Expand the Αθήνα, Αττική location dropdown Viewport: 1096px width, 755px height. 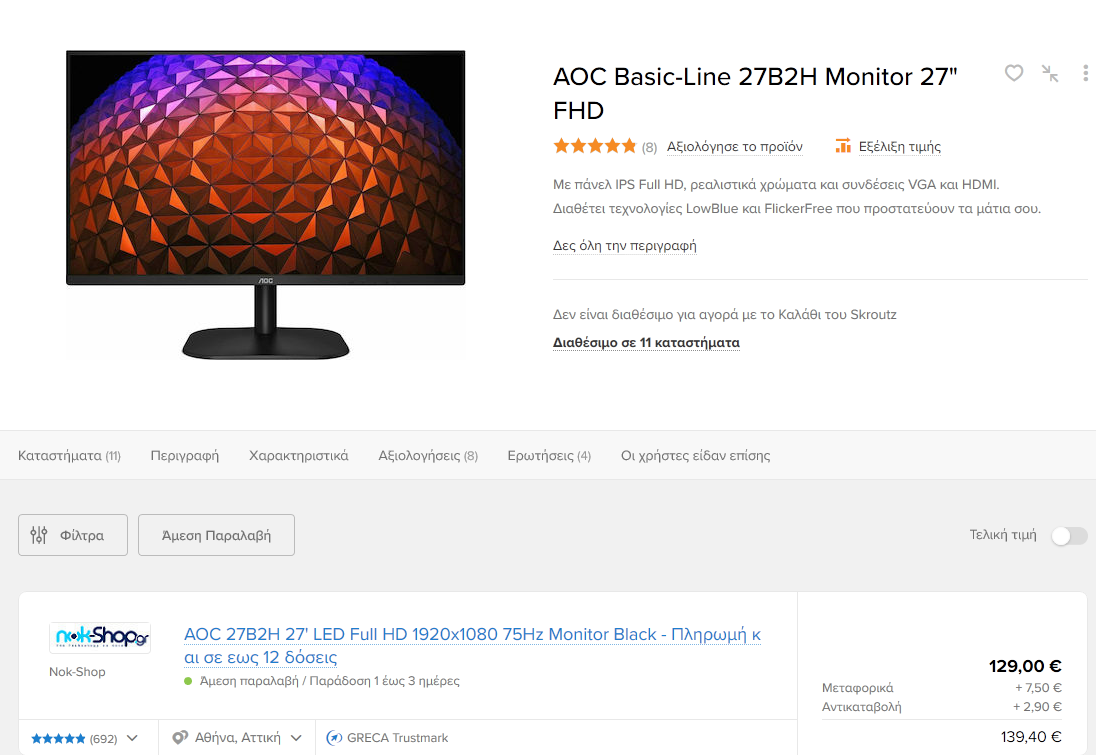(x=296, y=738)
